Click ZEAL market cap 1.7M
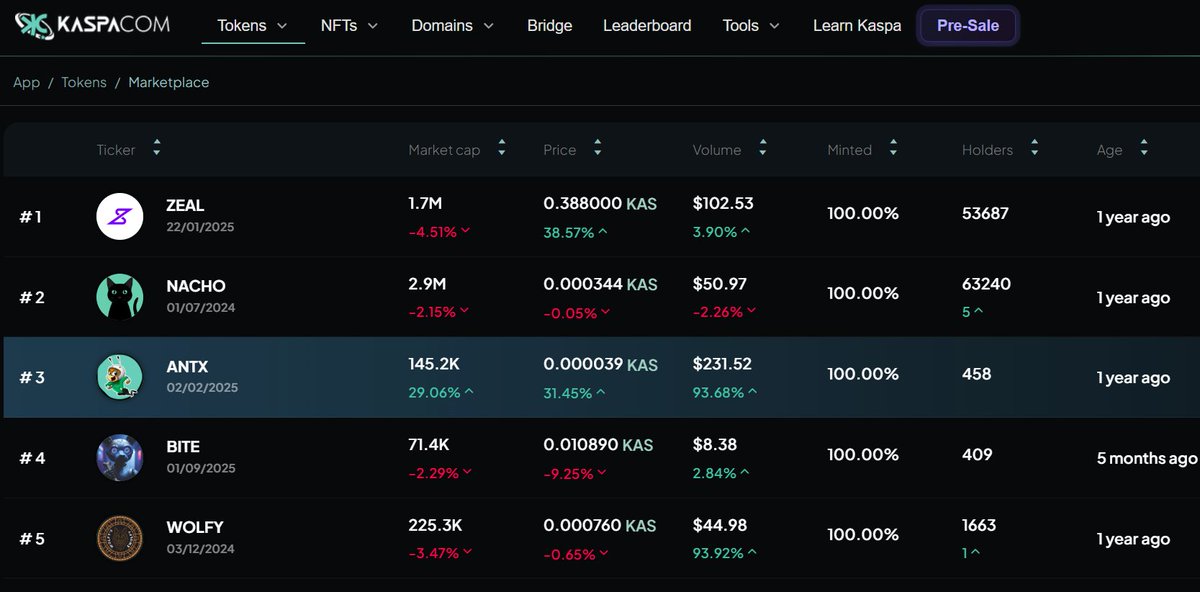The height and width of the screenshot is (592, 1200). (425, 204)
